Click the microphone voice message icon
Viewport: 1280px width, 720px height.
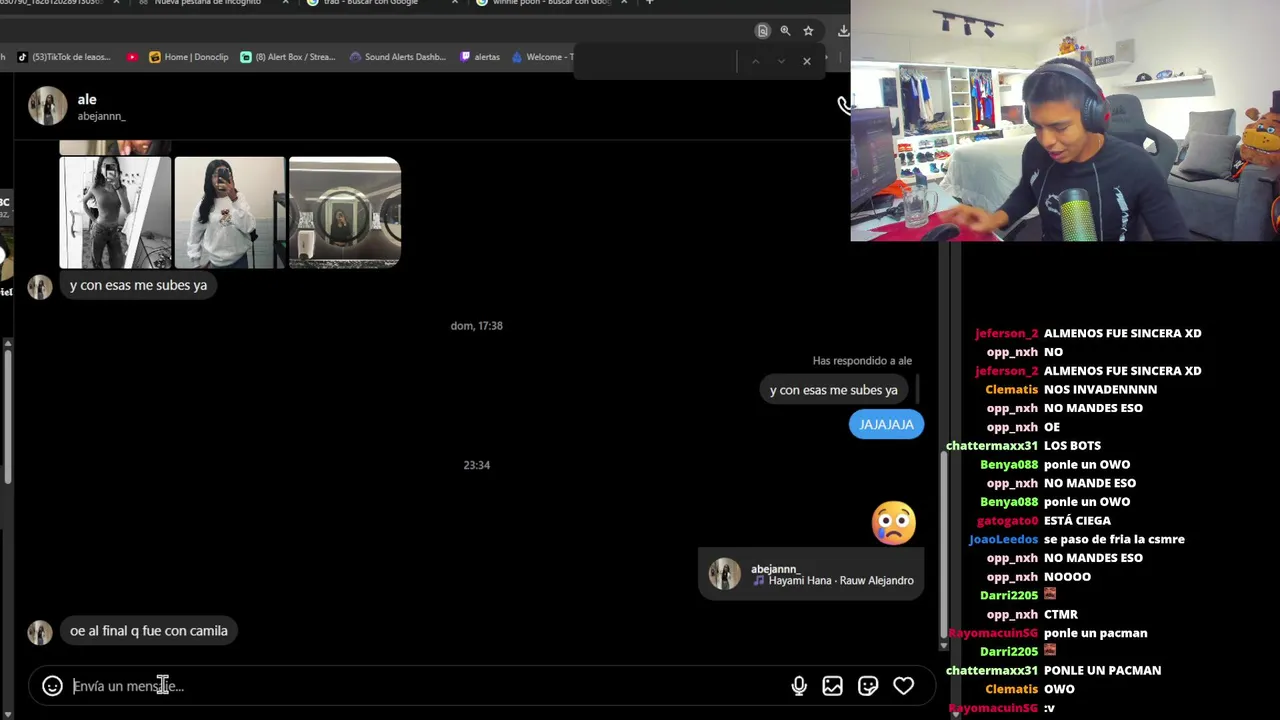point(799,686)
